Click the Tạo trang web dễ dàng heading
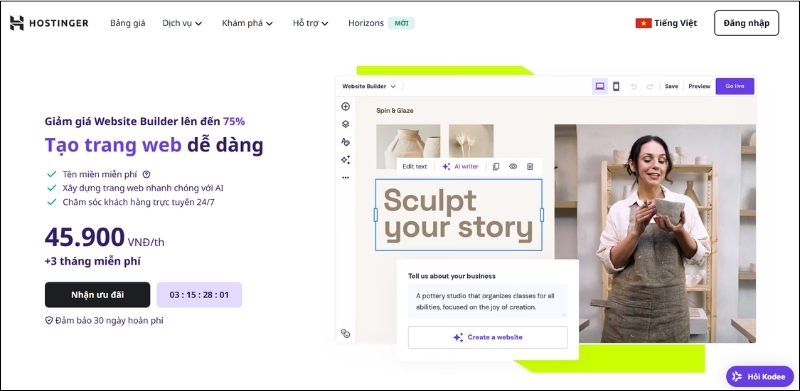This screenshot has width=800, height=391. [154, 145]
